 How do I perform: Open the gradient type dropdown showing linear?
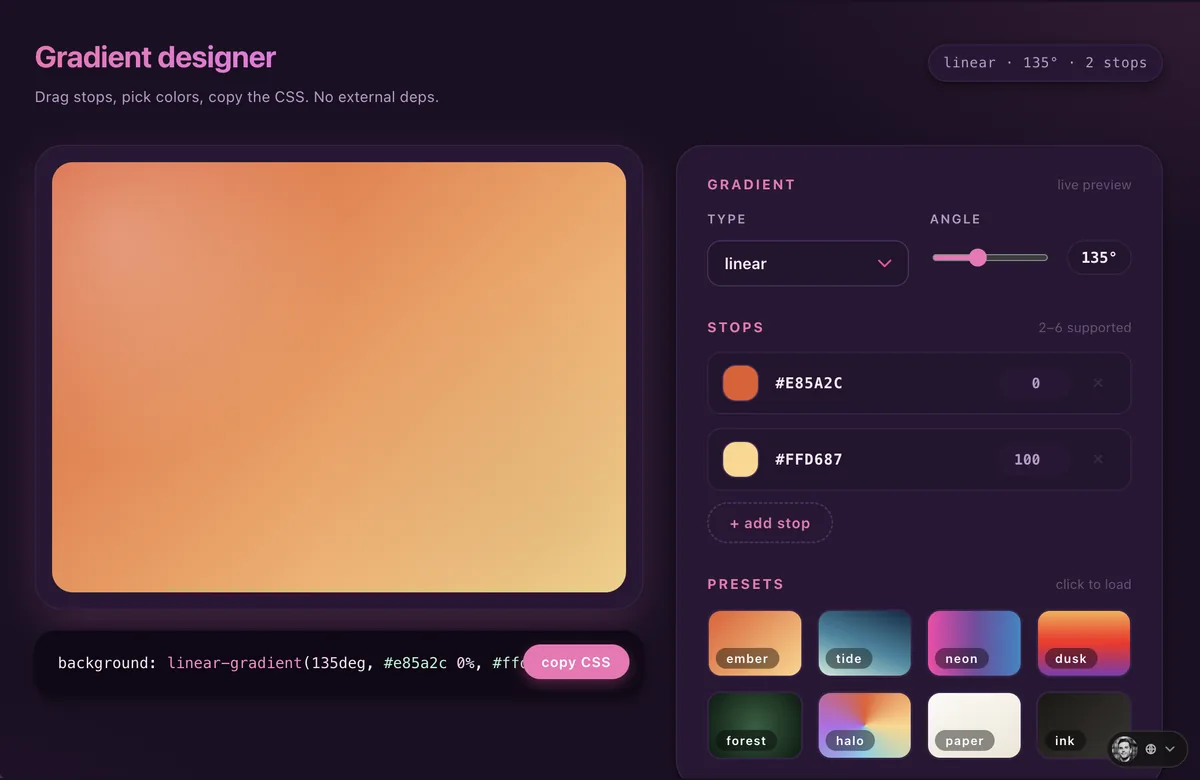(807, 263)
